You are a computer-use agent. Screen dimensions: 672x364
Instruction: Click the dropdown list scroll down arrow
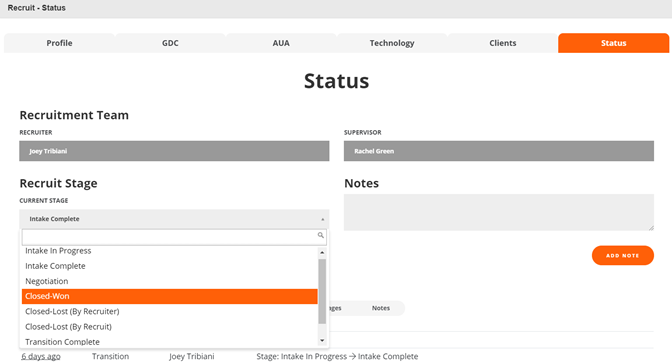pos(322,341)
